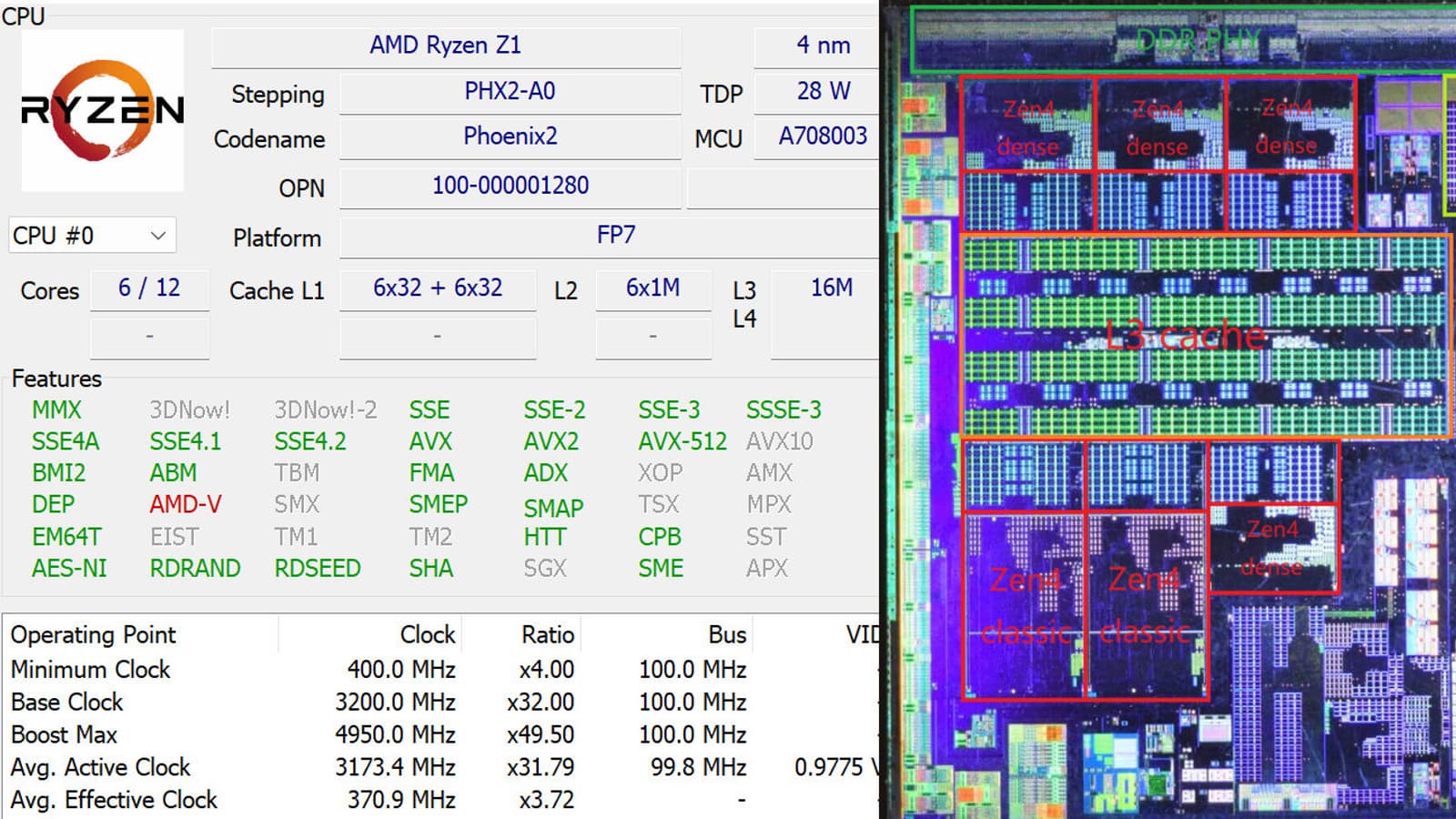Click the A708003 microcode value
Image resolution: width=1456 pixels, height=819 pixels.
point(823,136)
